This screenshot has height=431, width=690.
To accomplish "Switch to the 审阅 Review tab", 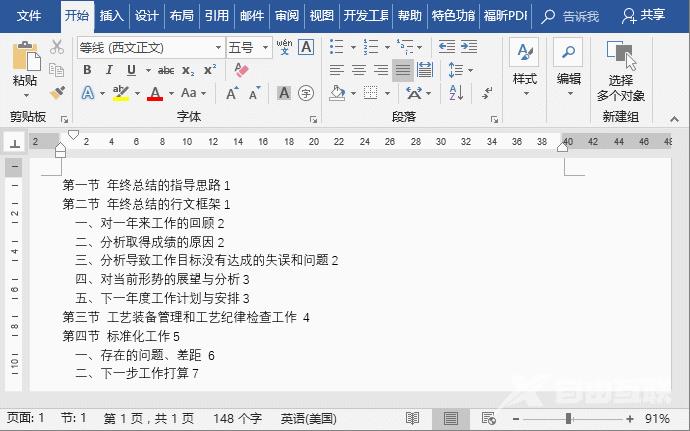I will pos(287,16).
